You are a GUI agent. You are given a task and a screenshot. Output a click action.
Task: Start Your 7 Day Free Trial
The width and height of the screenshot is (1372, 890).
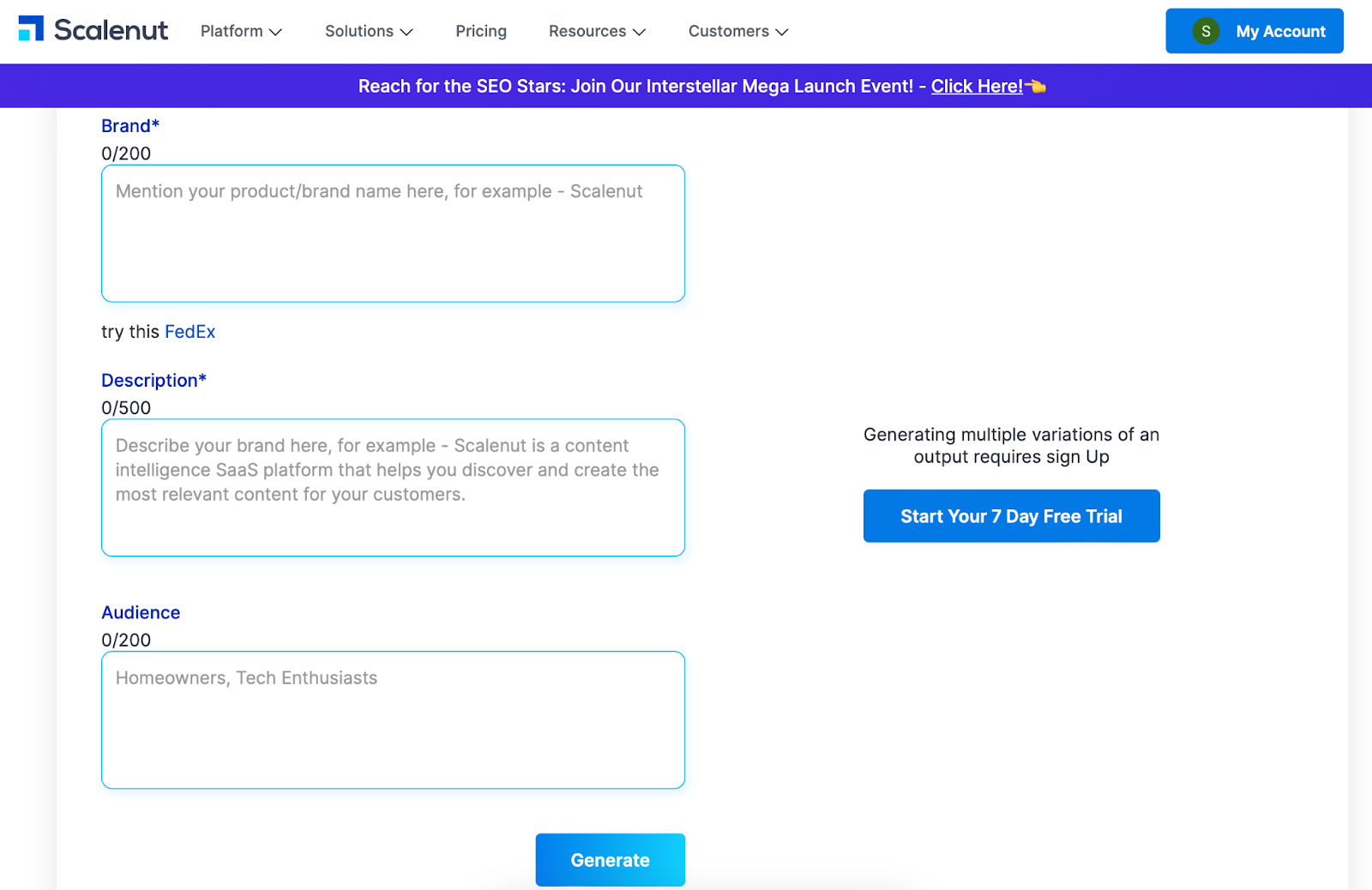click(1011, 515)
